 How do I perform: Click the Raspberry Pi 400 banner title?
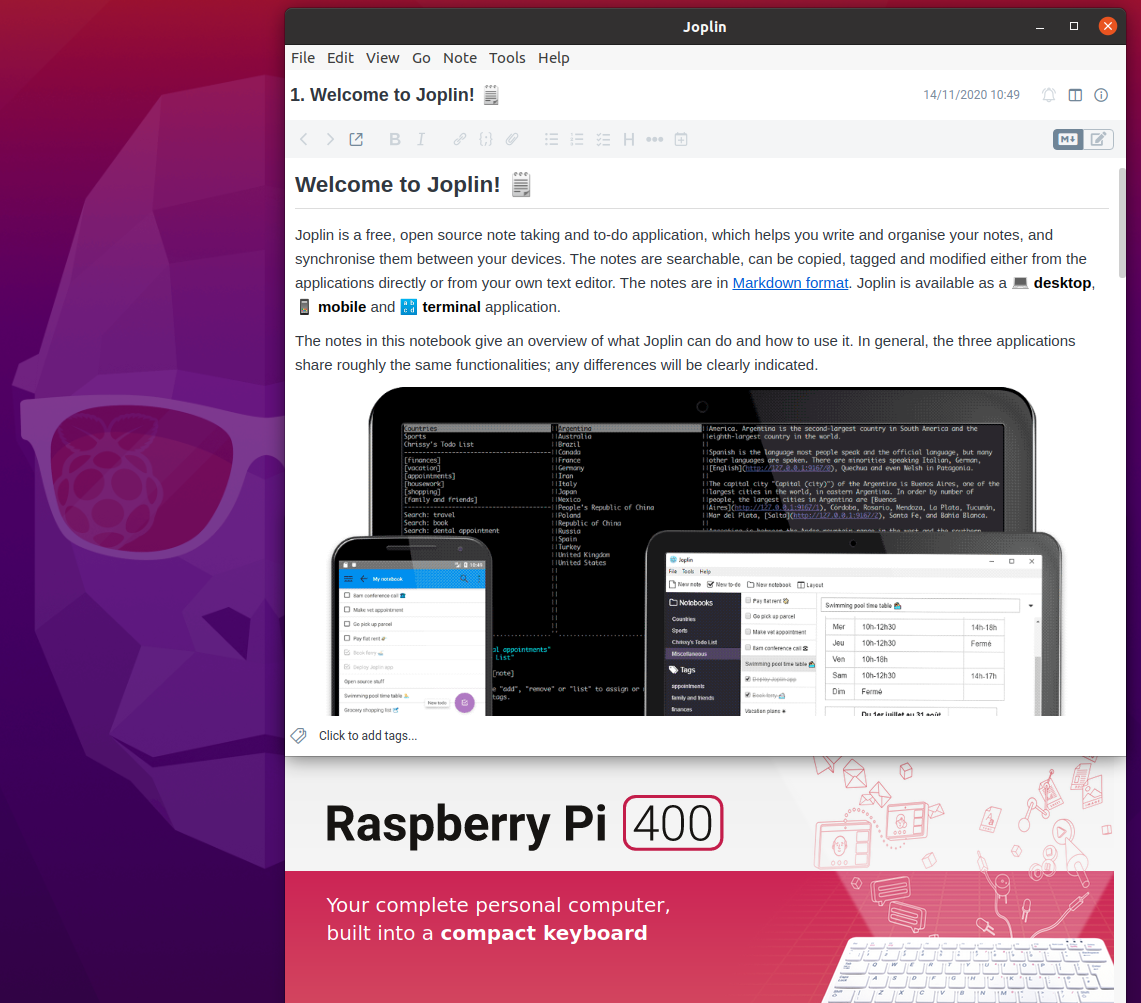(x=524, y=823)
